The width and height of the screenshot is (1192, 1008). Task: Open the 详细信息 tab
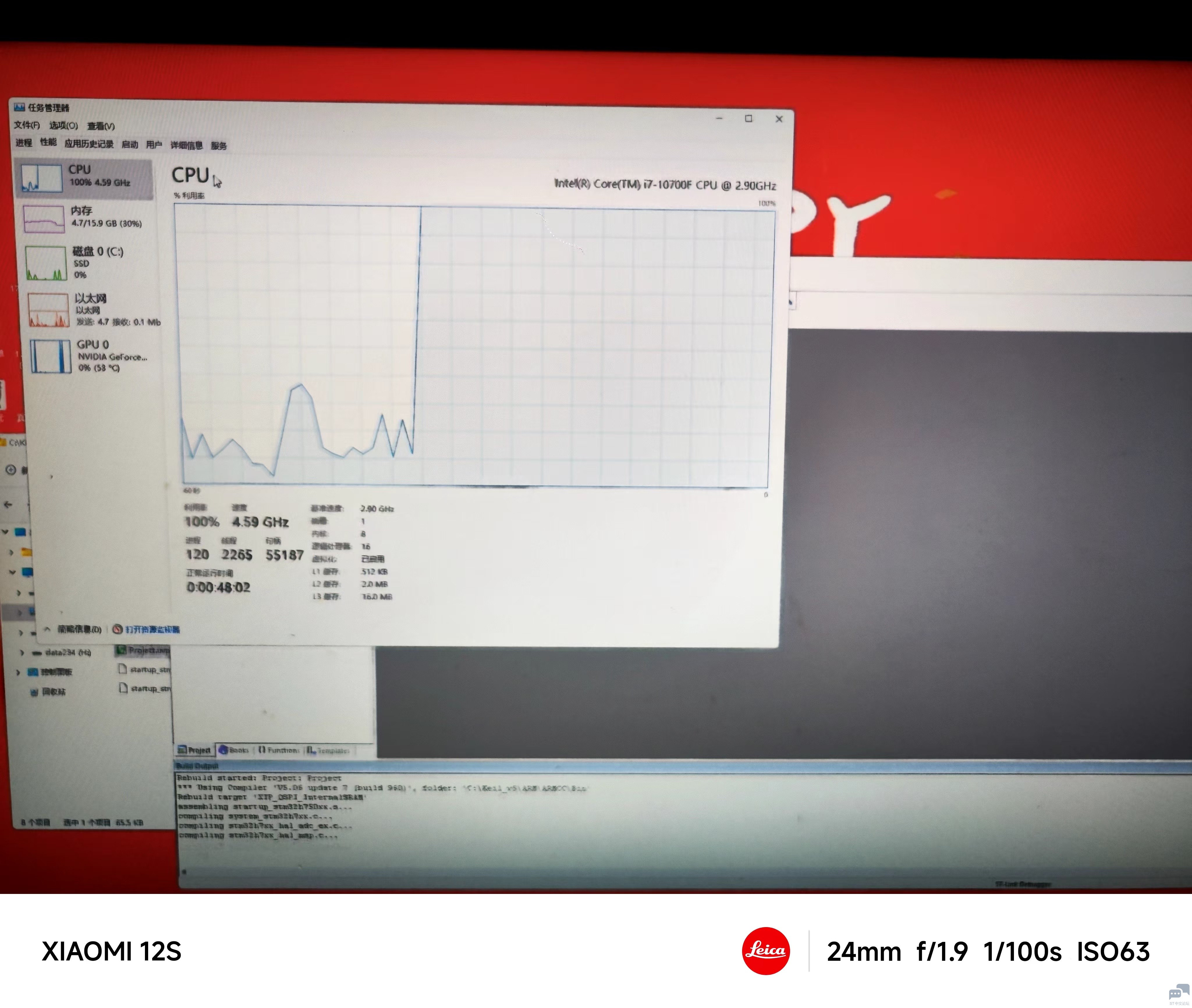[187, 146]
